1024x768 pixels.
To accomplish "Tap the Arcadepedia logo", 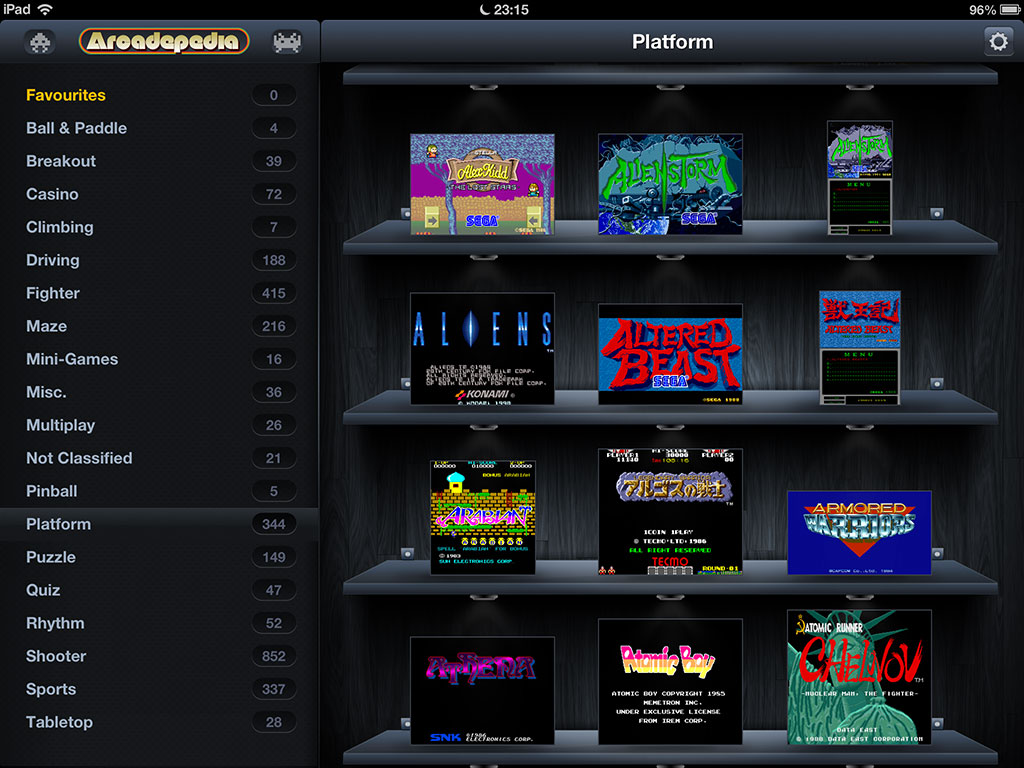I will coord(164,42).
